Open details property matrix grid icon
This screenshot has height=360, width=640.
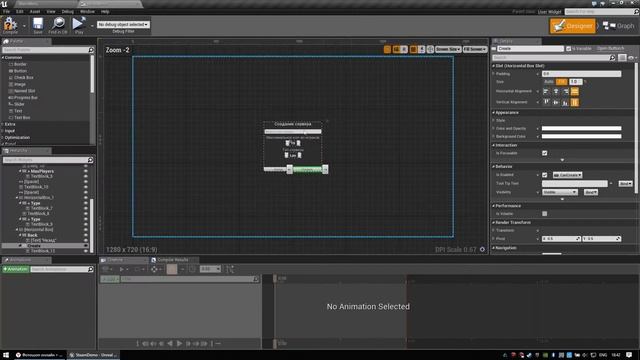622,58
